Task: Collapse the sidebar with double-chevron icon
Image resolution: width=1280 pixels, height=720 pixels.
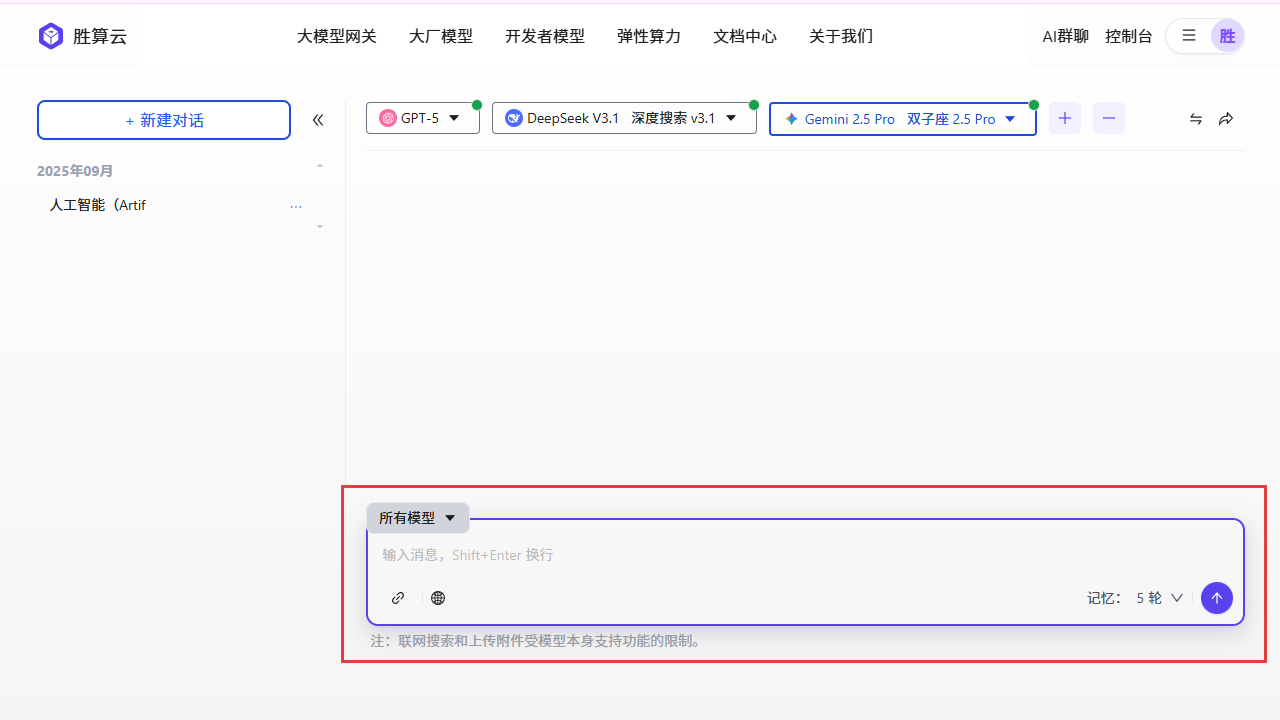Action: [x=318, y=120]
